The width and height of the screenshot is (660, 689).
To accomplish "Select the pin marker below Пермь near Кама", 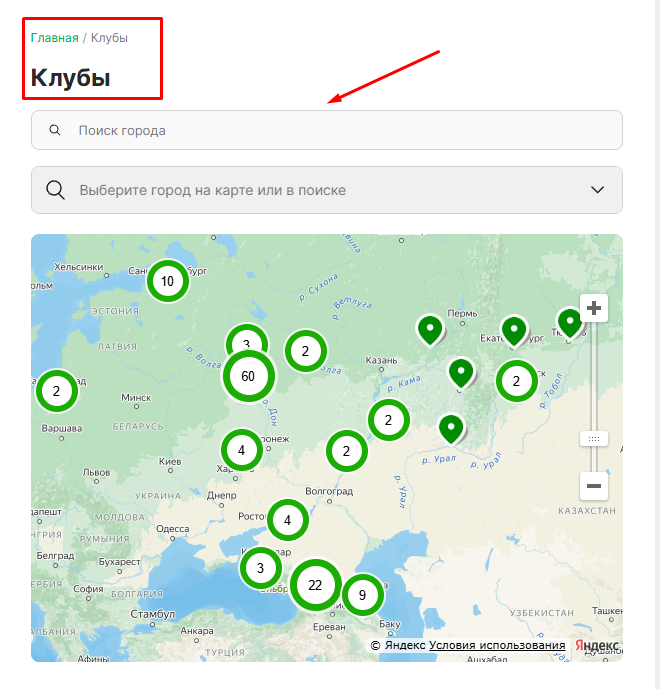I will click(461, 374).
